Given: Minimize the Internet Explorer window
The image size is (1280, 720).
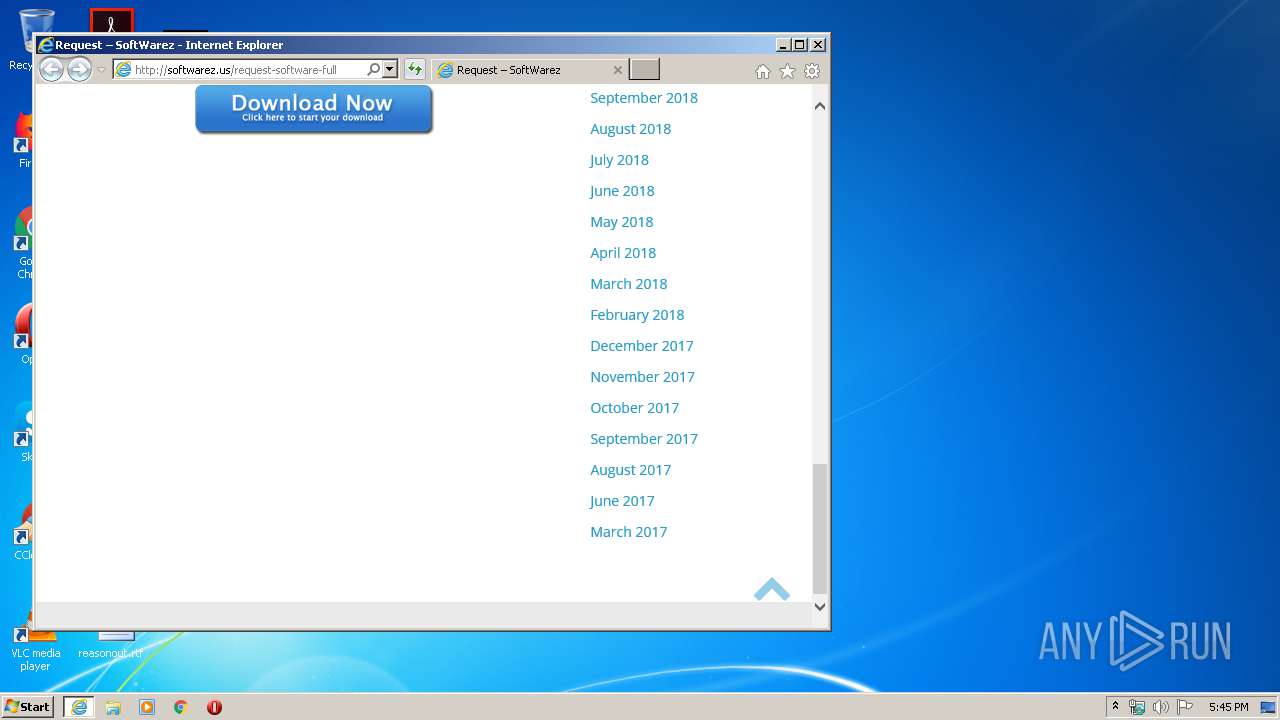Looking at the screenshot, I should coord(783,45).
